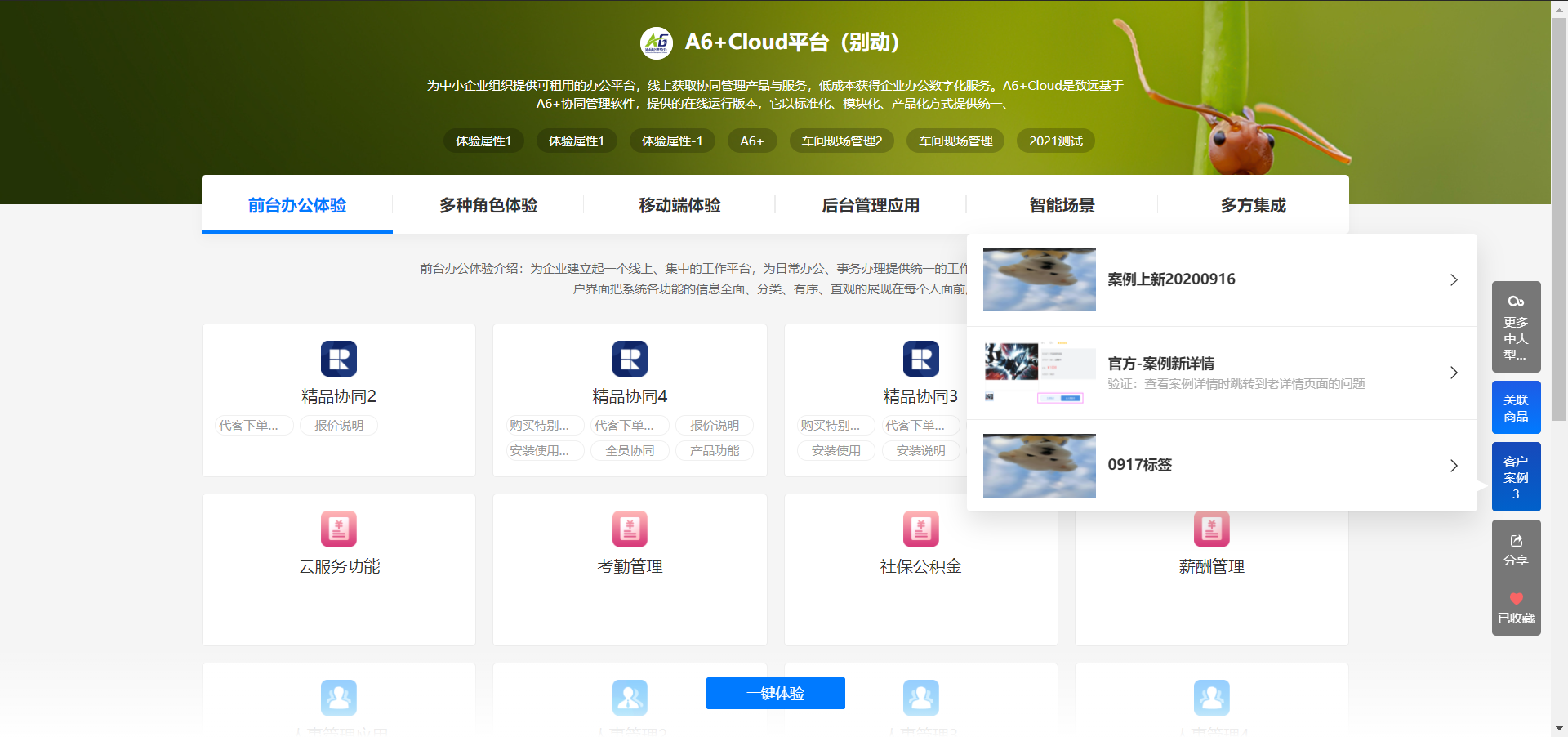Click 报价说明 tag under 精品协同2

point(339,426)
